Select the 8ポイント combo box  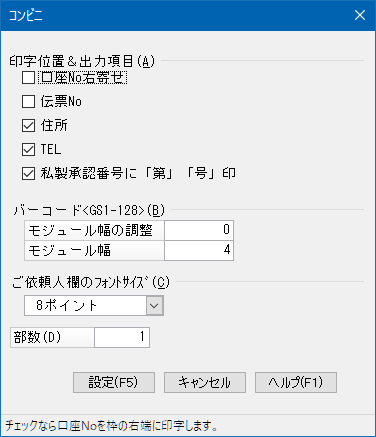(94, 305)
